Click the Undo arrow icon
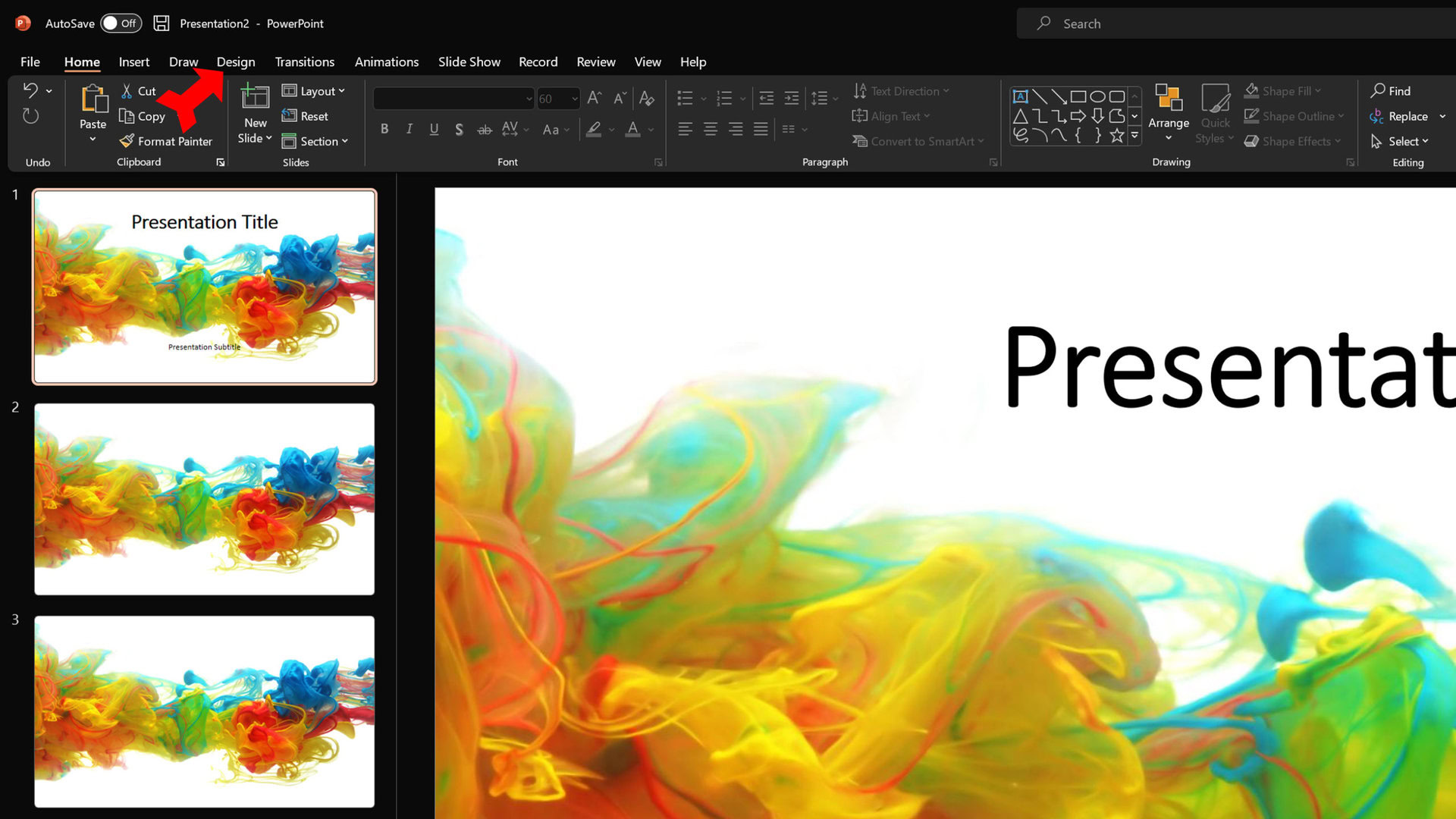Image resolution: width=1456 pixels, height=819 pixels. point(30,90)
